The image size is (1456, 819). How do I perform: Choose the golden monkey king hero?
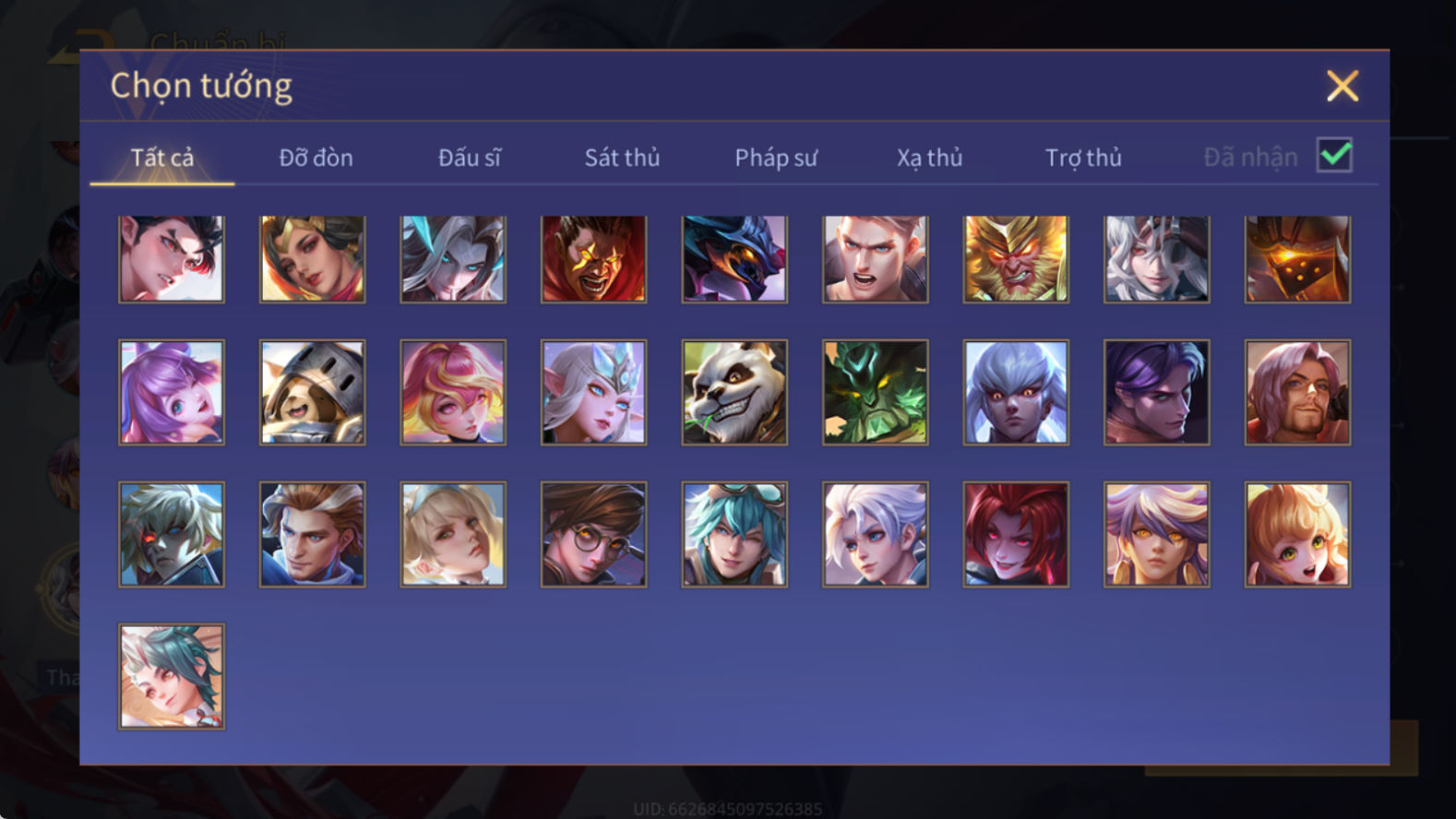[1016, 259]
